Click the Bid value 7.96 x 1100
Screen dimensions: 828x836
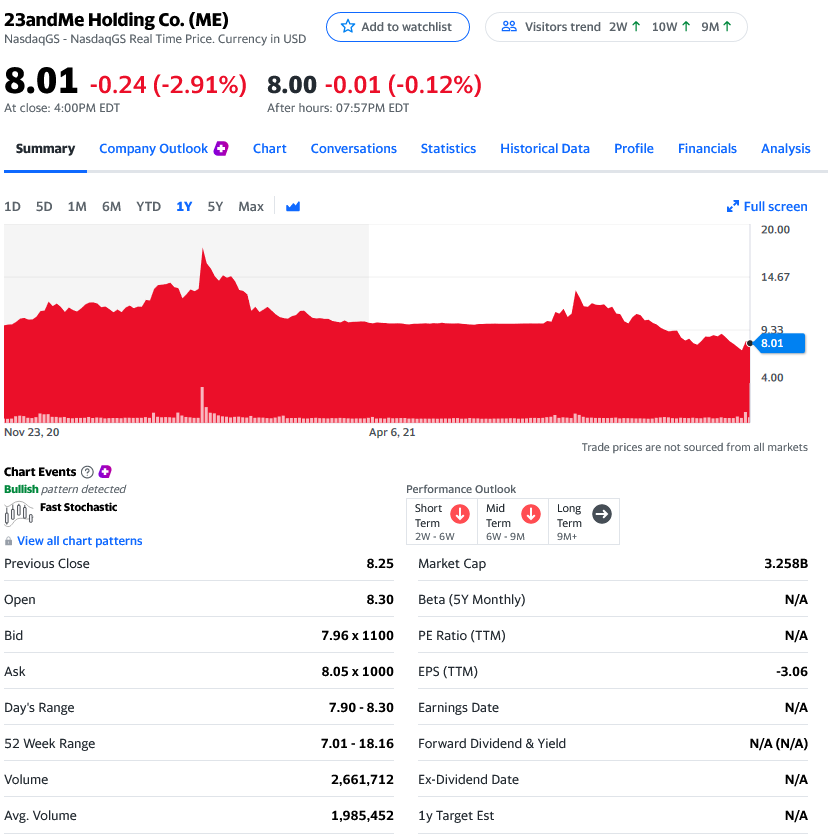coord(357,636)
